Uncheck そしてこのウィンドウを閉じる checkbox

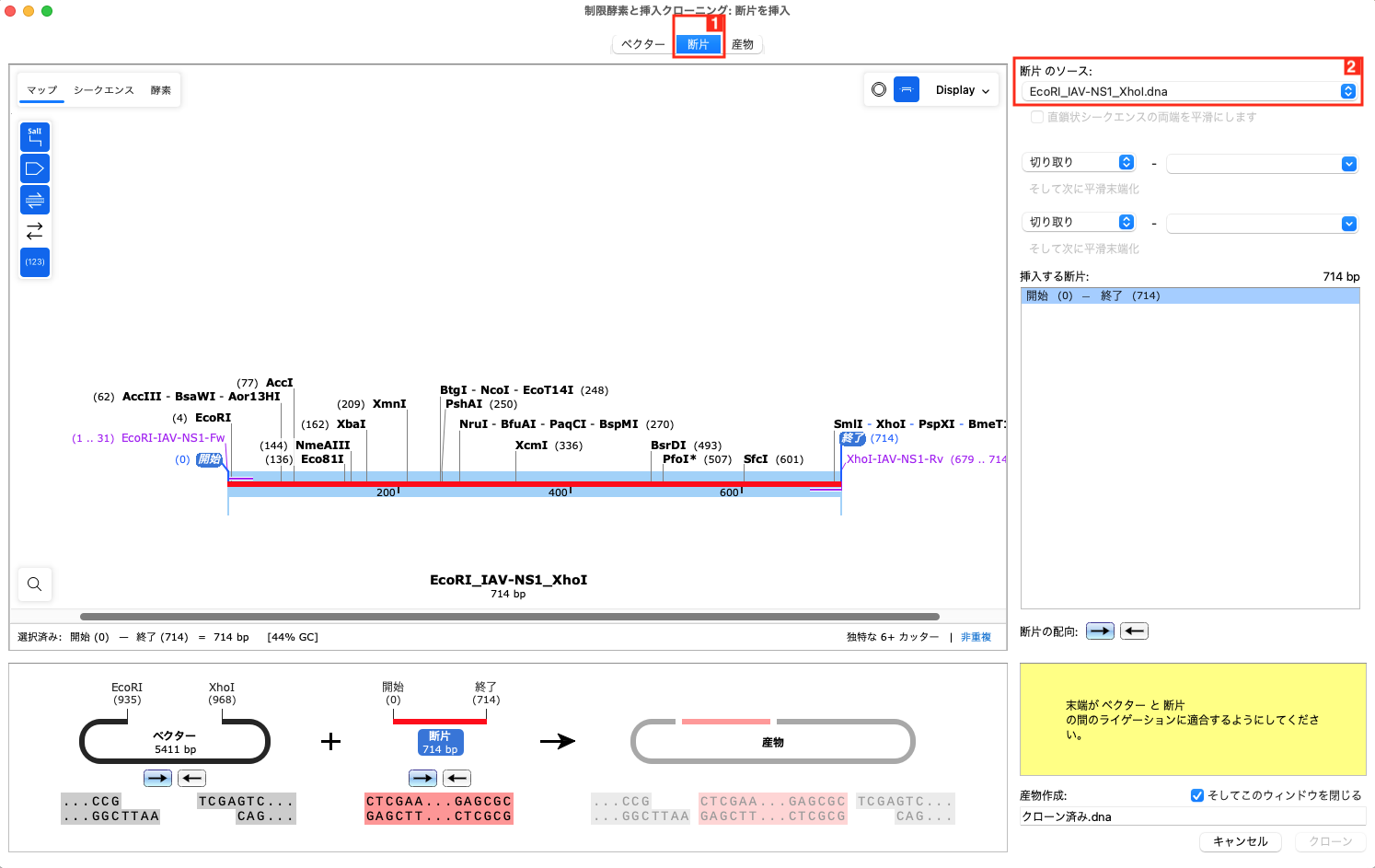[1197, 795]
